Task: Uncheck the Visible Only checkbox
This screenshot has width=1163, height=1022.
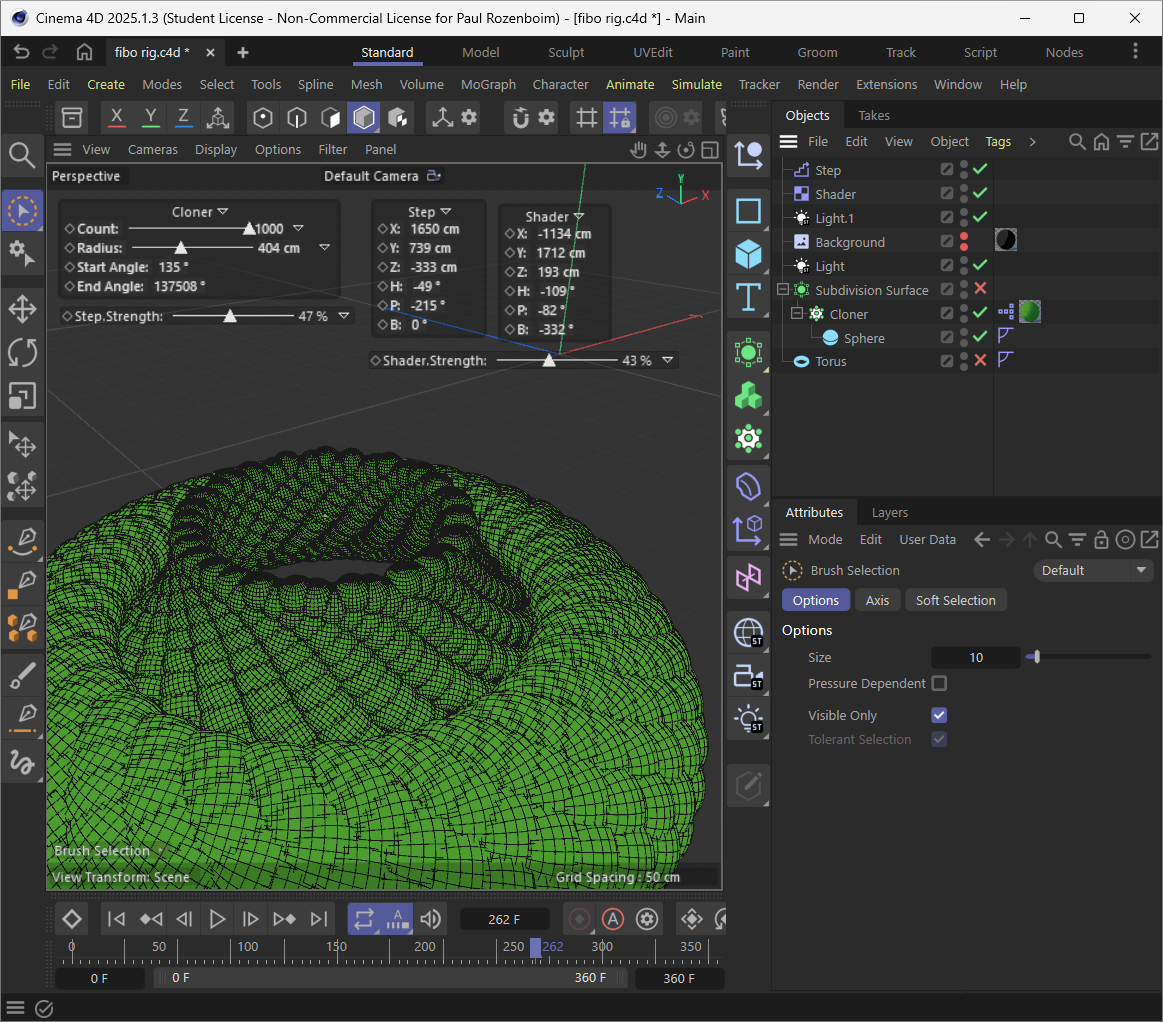Action: point(939,716)
